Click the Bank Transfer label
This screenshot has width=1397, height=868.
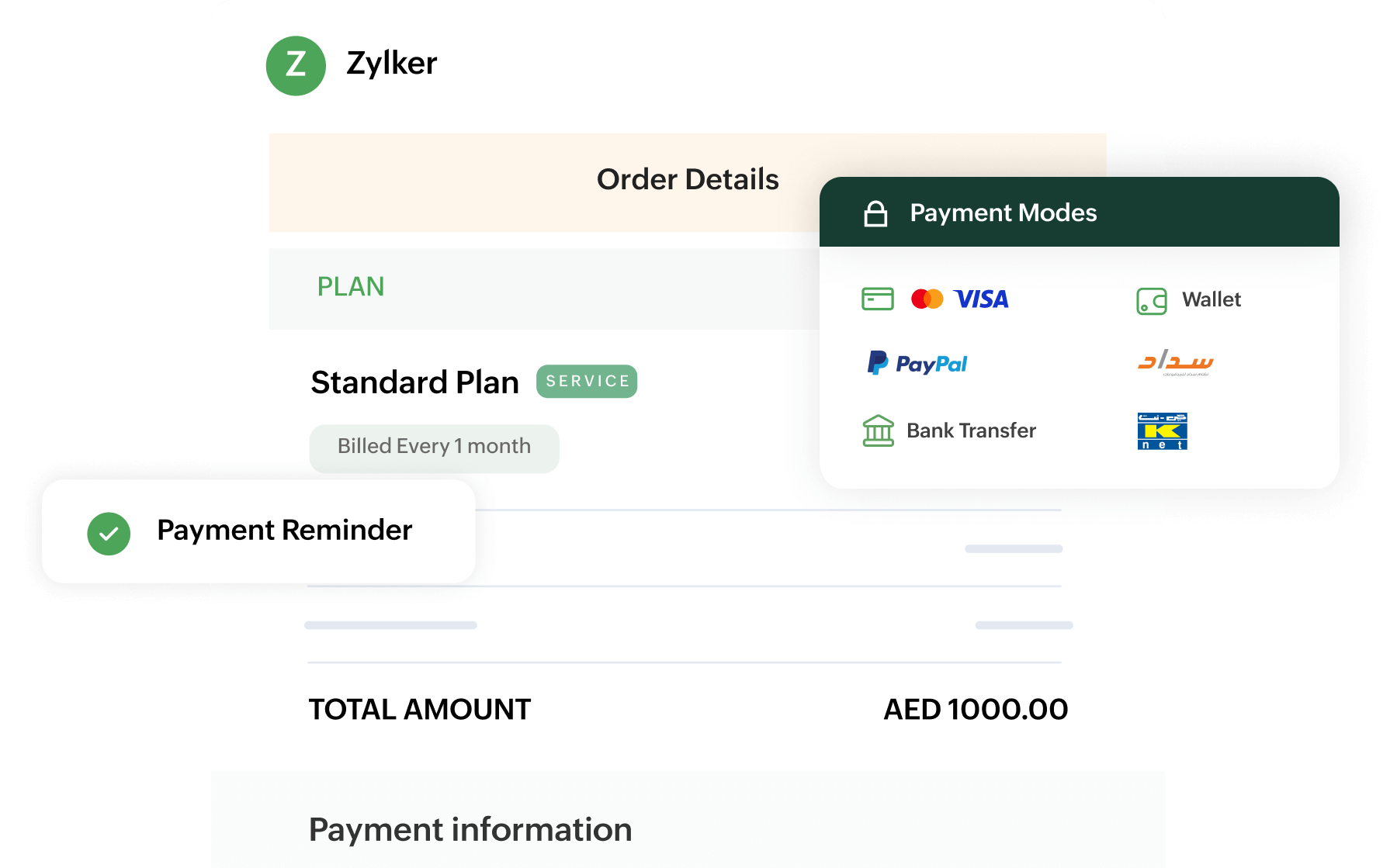pos(971,431)
